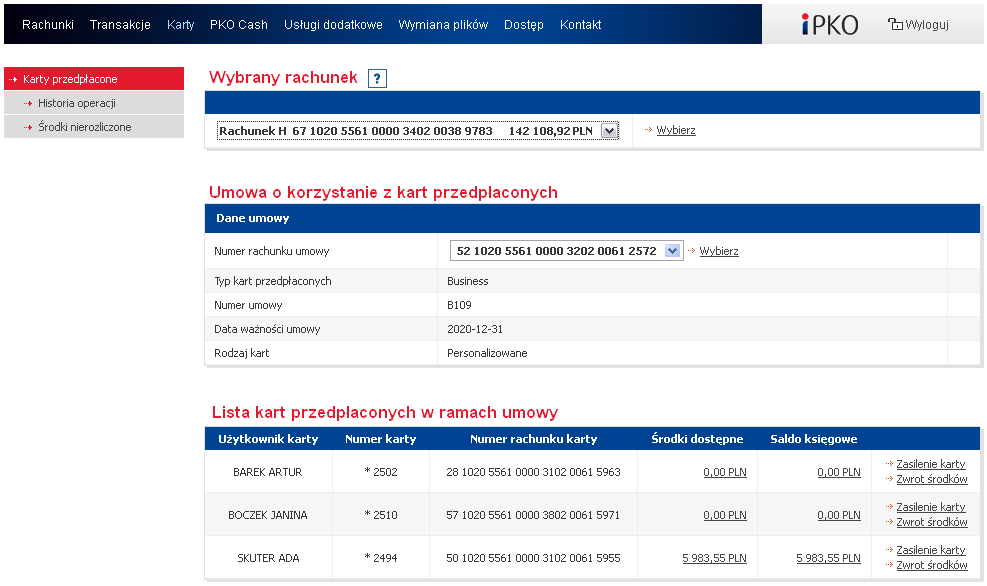Click account number 57 1020 5561 0000 3802 0061 5971

click(x=533, y=515)
